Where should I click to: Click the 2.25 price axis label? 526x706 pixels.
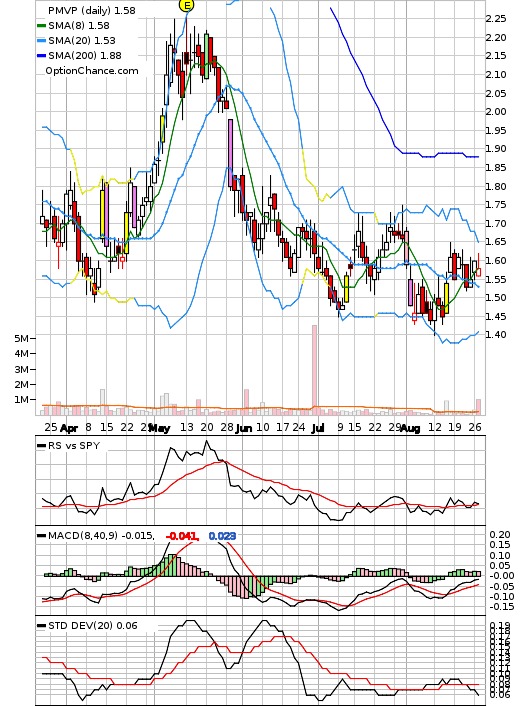tap(495, 18)
